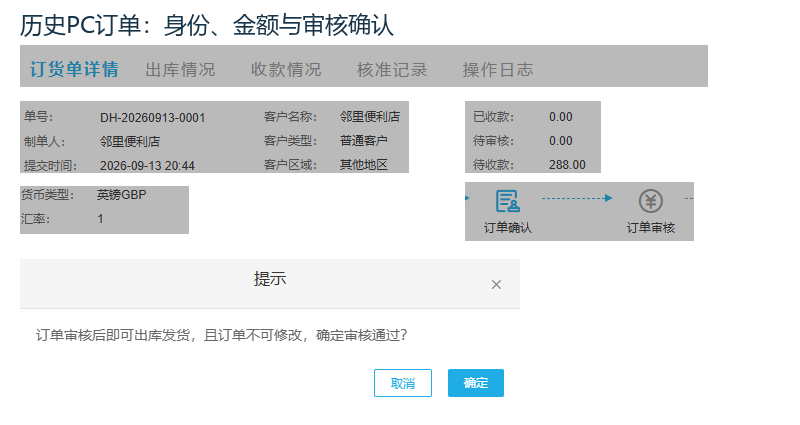This screenshot has width=800, height=425.
Task: Click the 已收款 amount 0.00
Action: tap(561, 117)
